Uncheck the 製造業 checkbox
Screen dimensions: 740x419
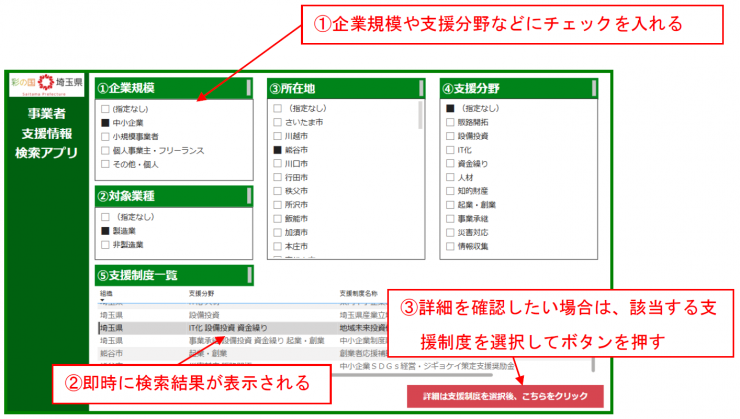105,231
